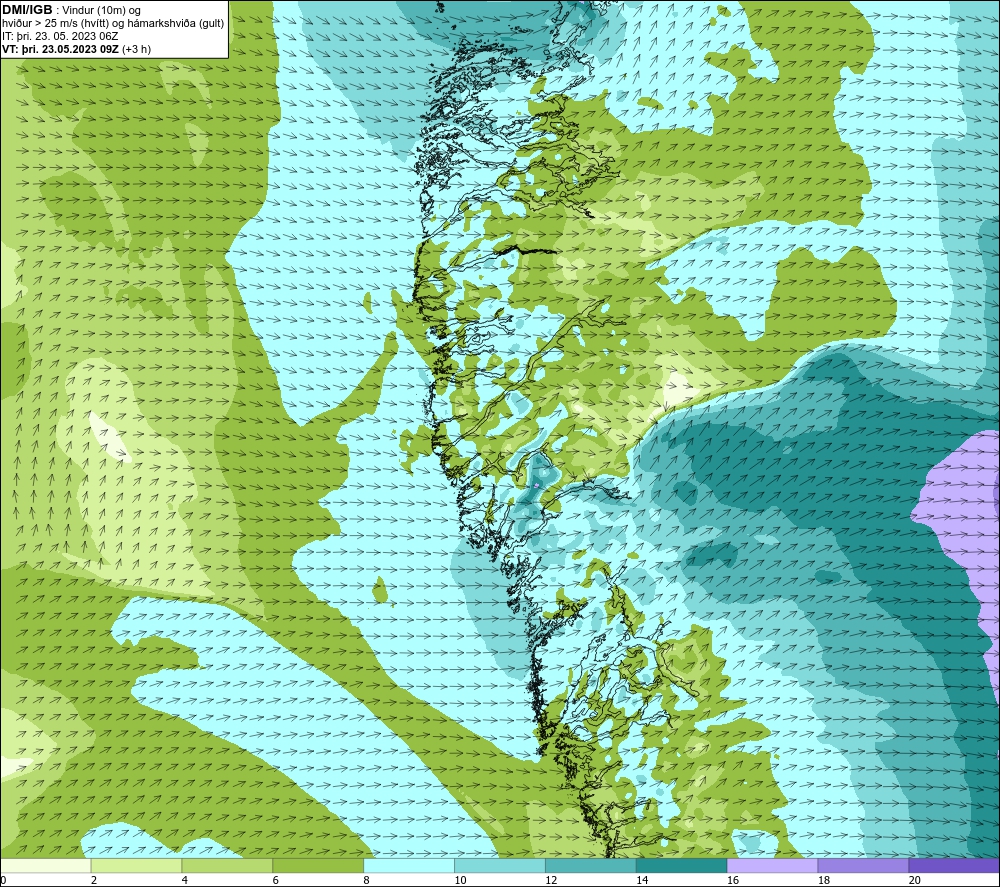
Task: Click the legend label '6'
Action: tap(276, 880)
